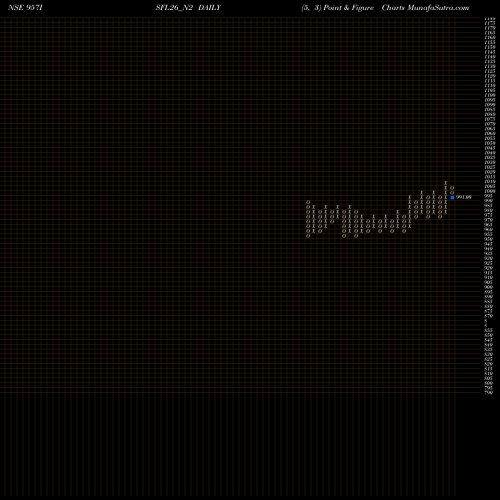Select the price label next to blue marker
This screenshot has width=500, height=500.
464,197
